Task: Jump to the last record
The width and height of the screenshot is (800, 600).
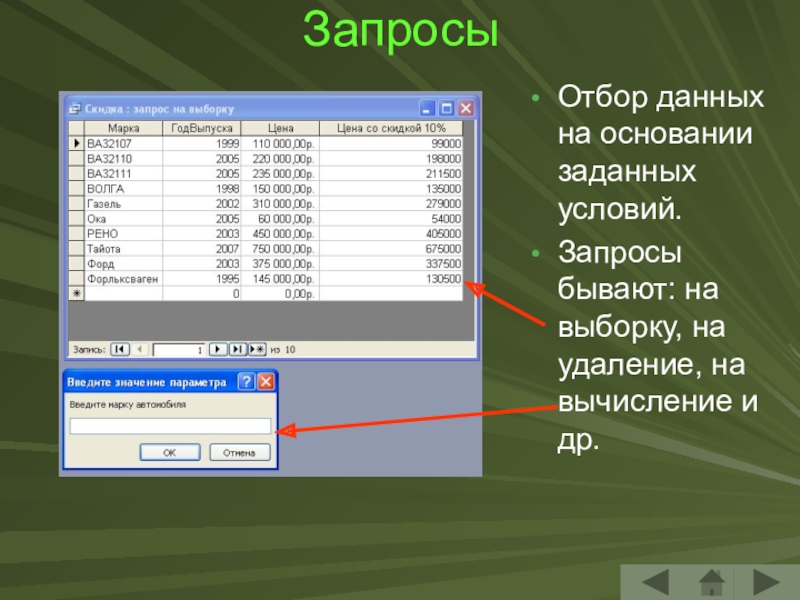Action: [237, 349]
